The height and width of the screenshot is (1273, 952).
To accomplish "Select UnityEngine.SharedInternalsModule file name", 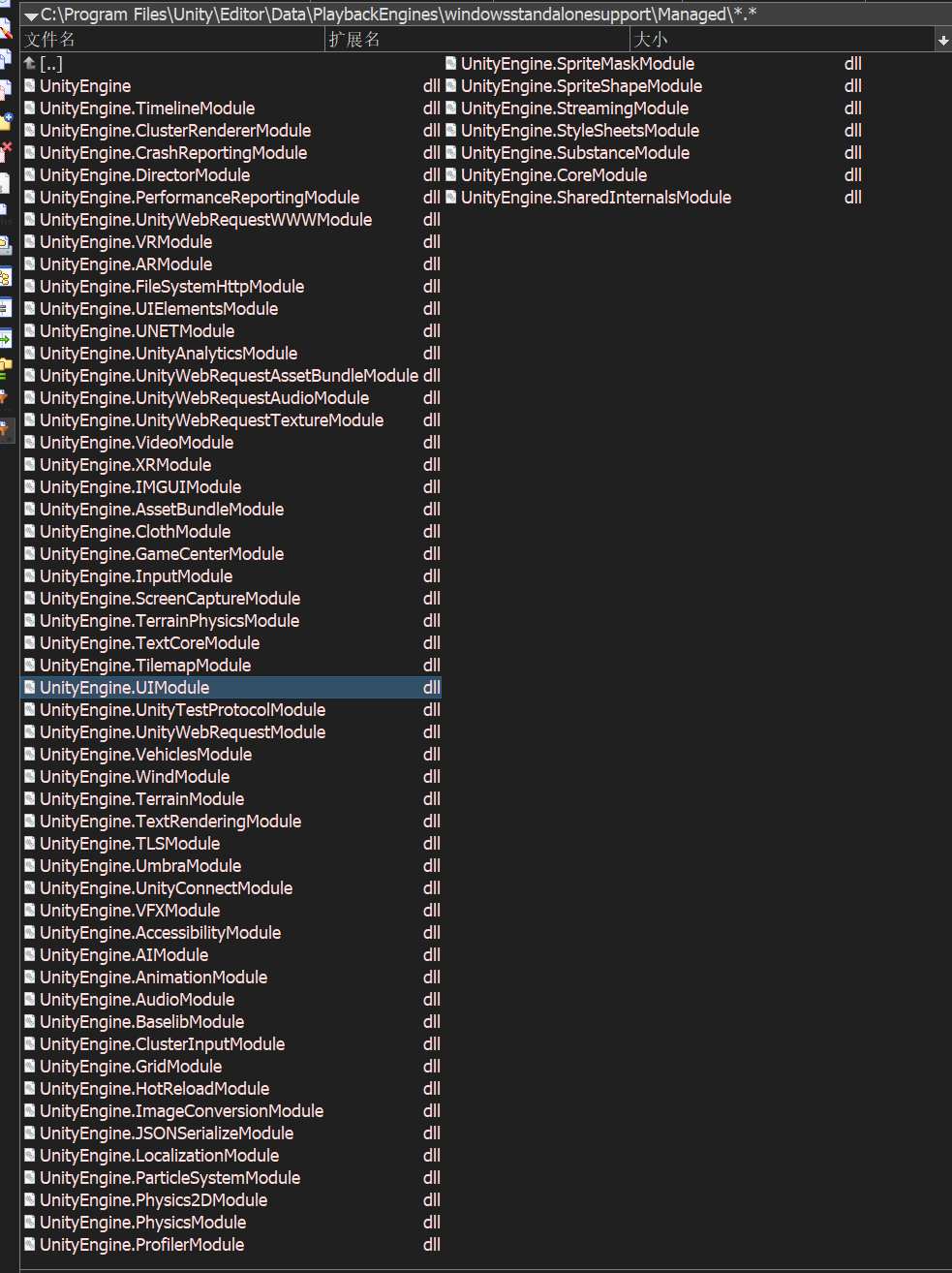I will point(597,198).
